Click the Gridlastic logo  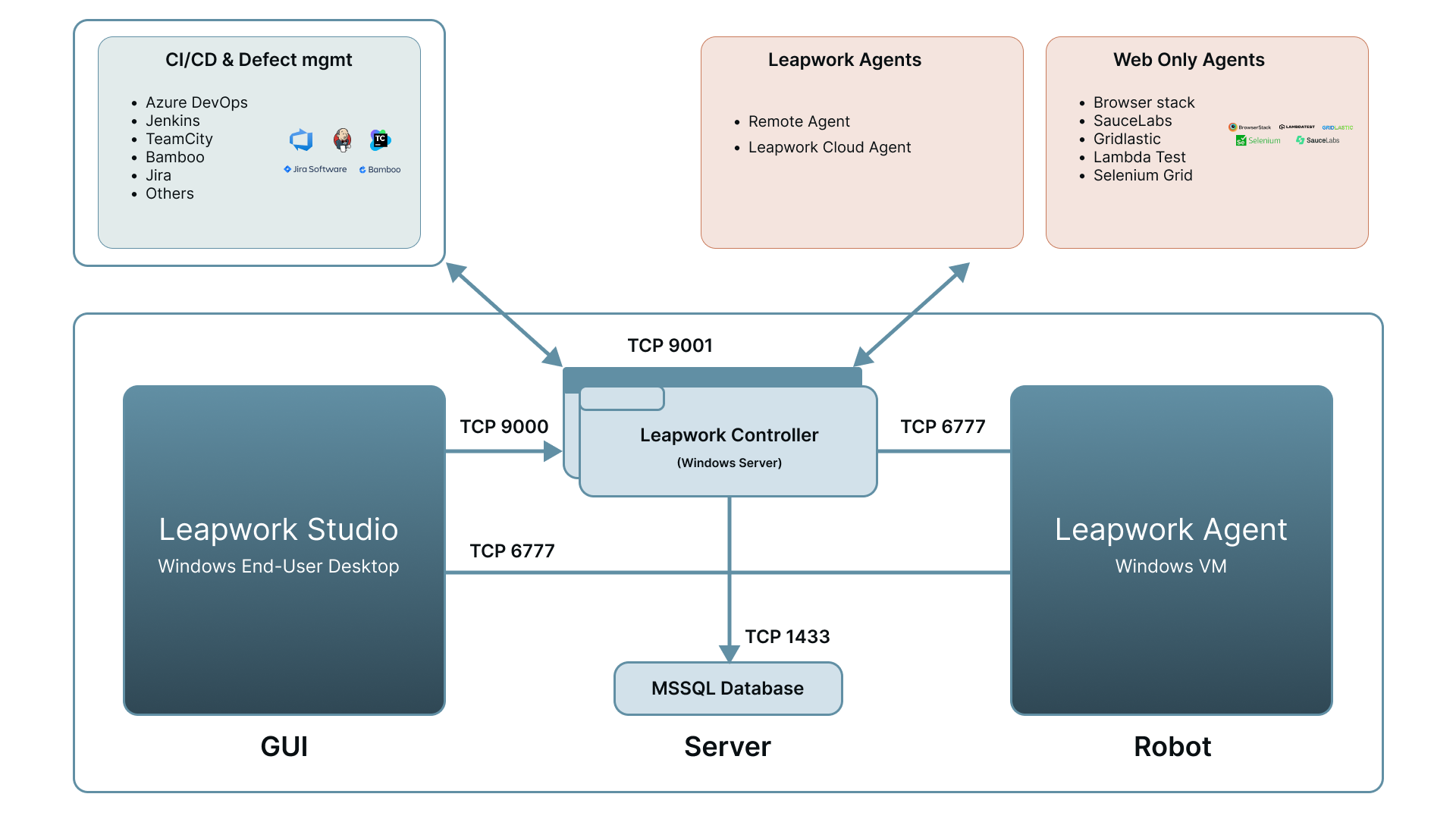click(x=1338, y=127)
